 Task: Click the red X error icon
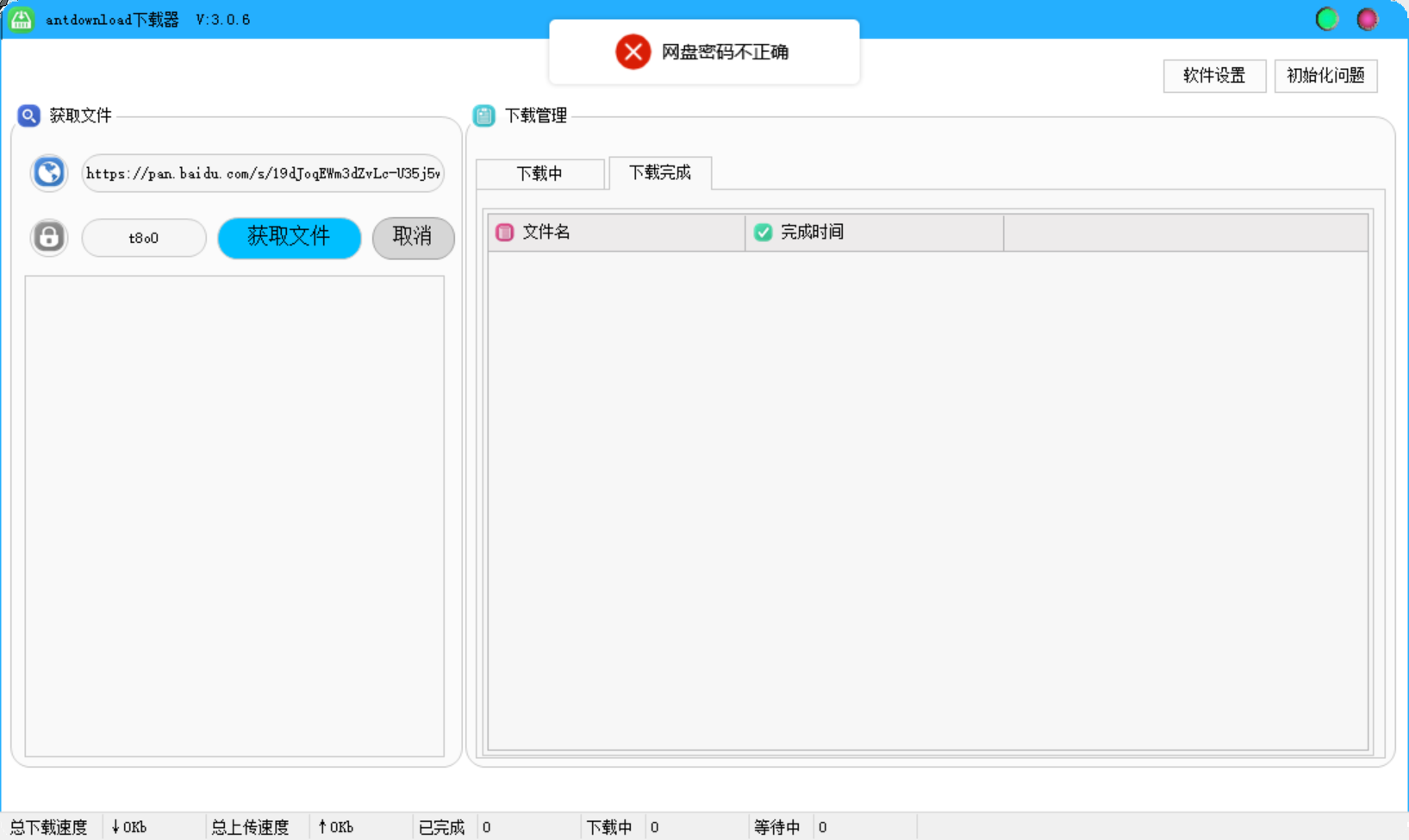(633, 52)
